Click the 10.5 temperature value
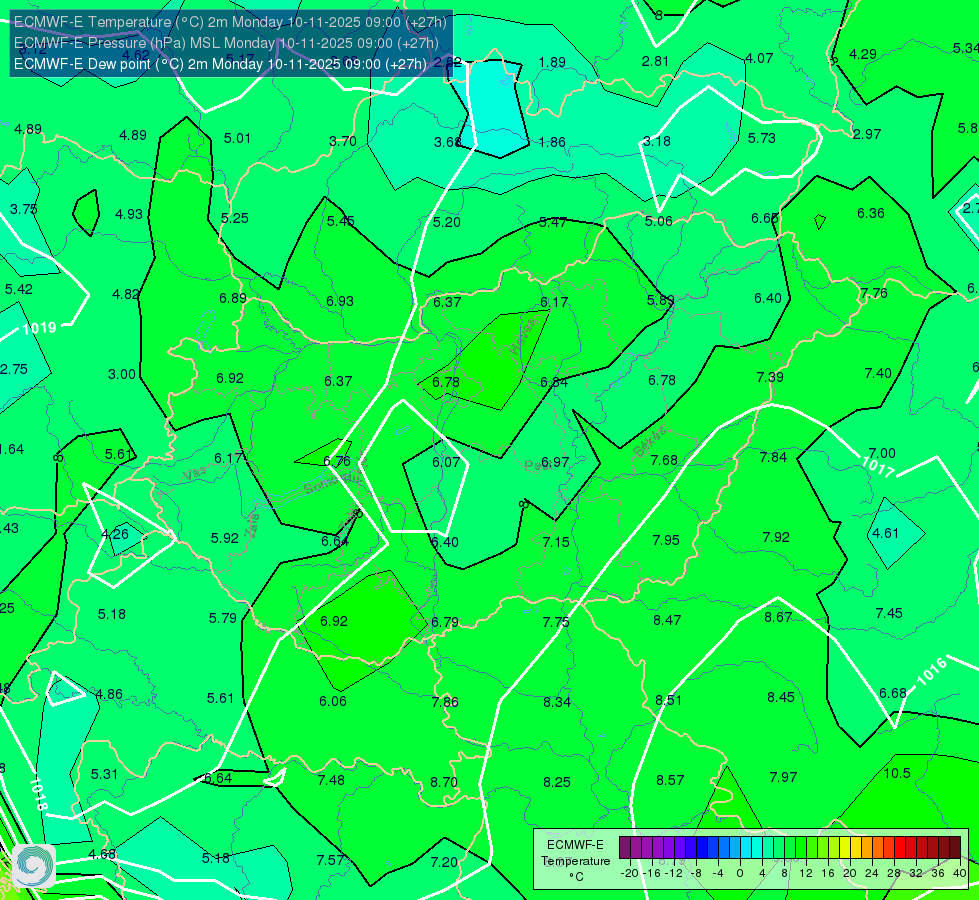Viewport: 979px width, 900px height. (897, 773)
